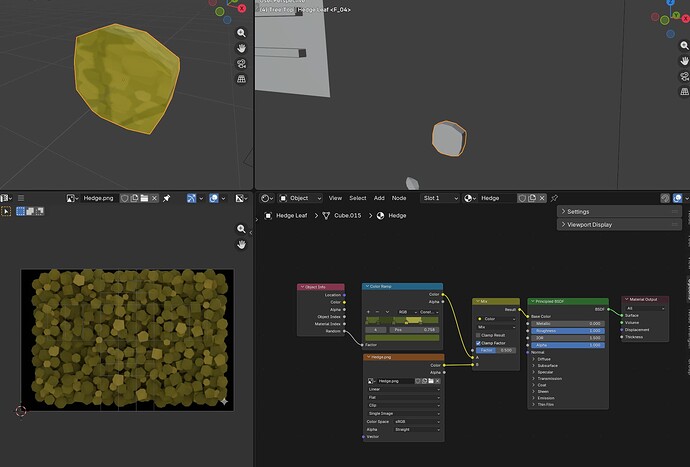This screenshot has height=467, width=690.
Task: Open Object shader type dropdown
Action: coord(301,199)
